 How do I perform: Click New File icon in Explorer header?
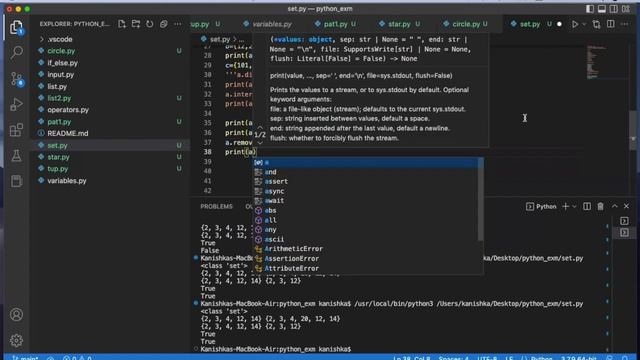point(122,24)
